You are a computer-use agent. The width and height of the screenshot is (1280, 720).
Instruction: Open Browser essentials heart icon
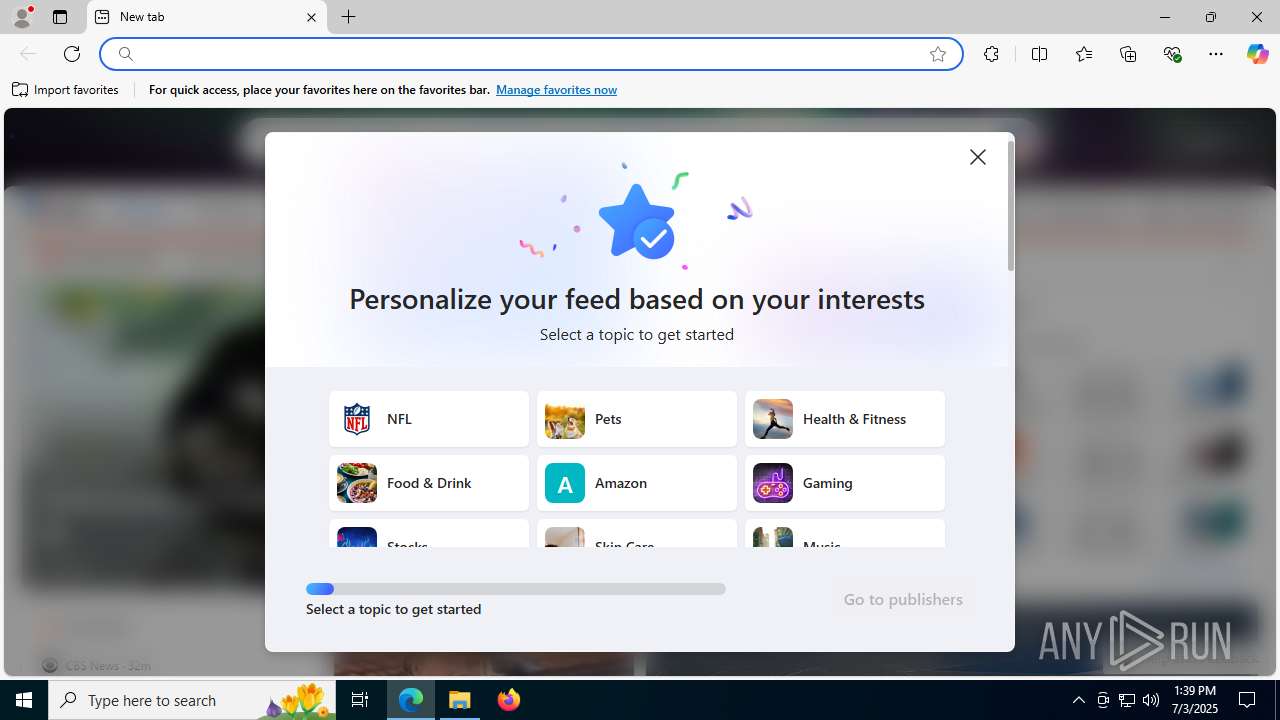(1172, 54)
